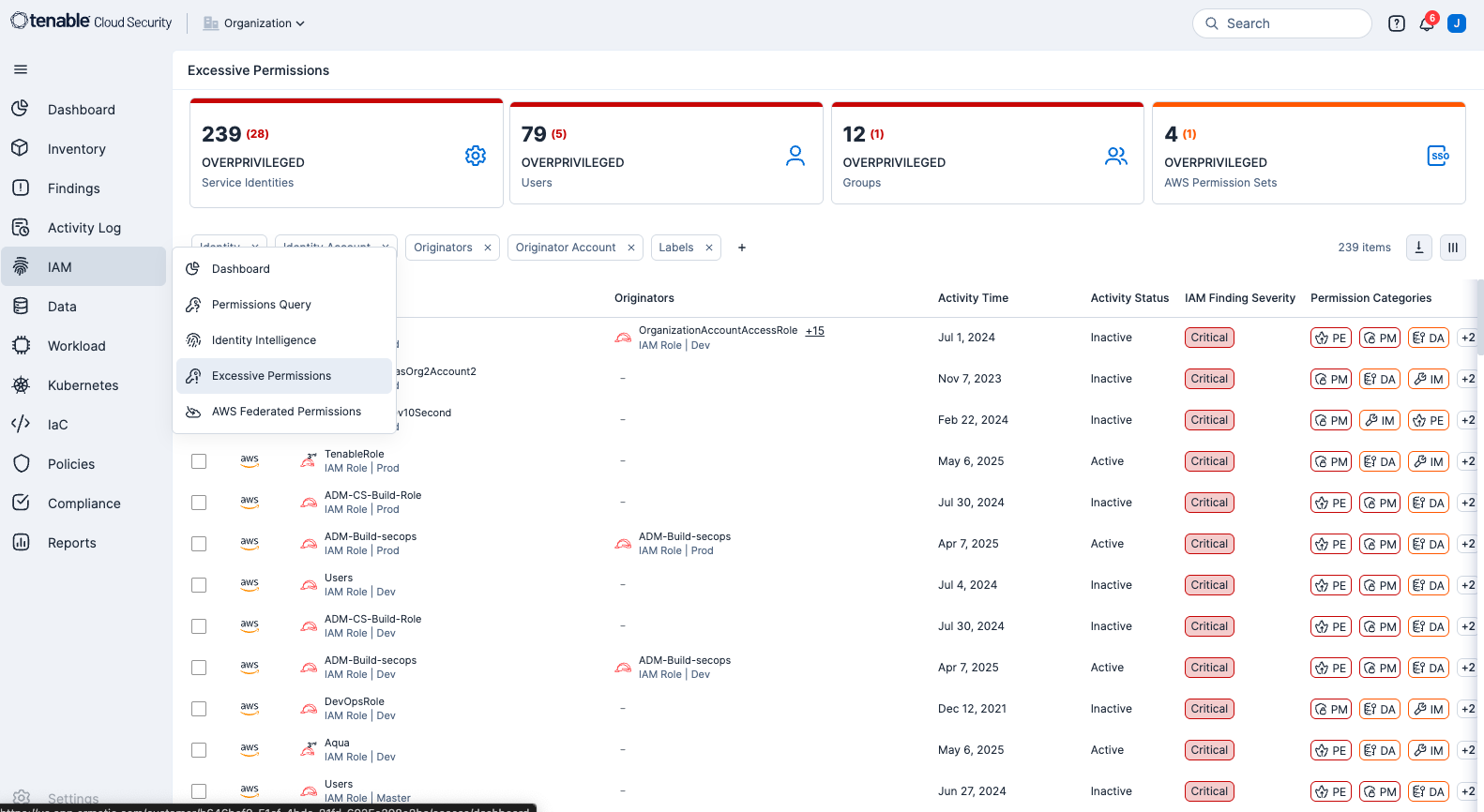Click the +15 originators link
This screenshot has height=812, width=1484.
pos(814,331)
